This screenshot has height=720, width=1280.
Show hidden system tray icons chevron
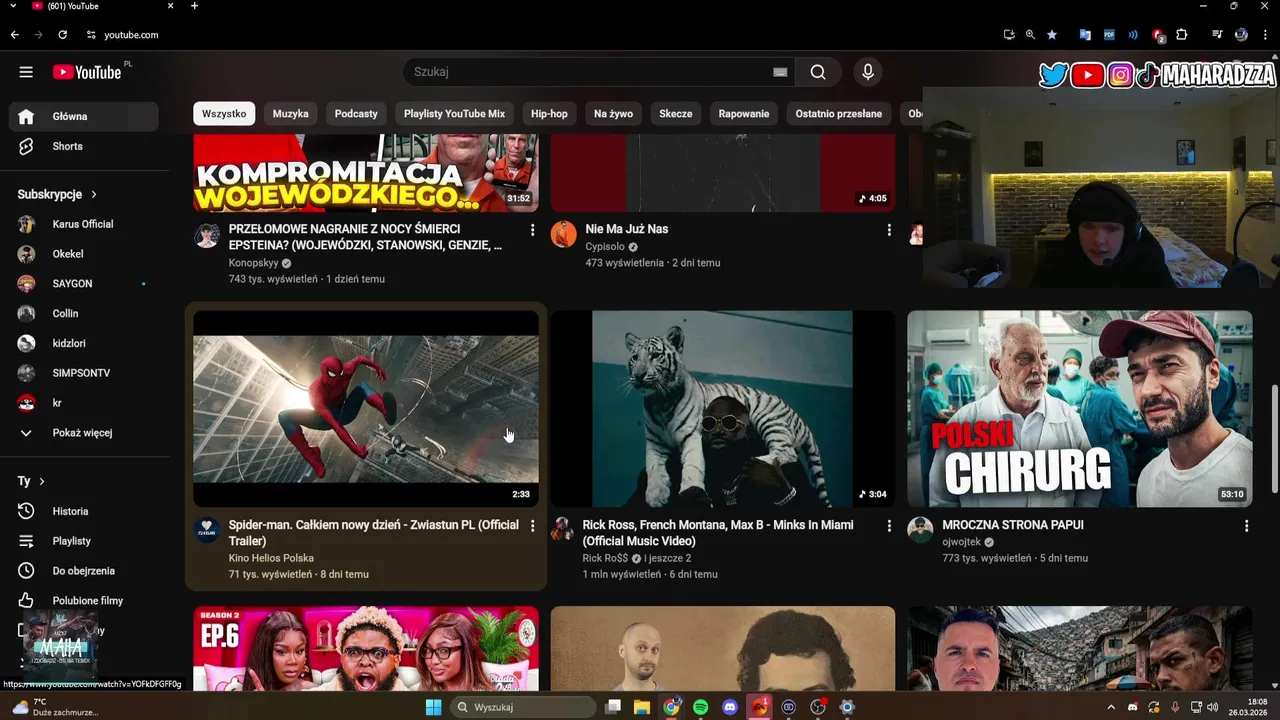click(1111, 707)
